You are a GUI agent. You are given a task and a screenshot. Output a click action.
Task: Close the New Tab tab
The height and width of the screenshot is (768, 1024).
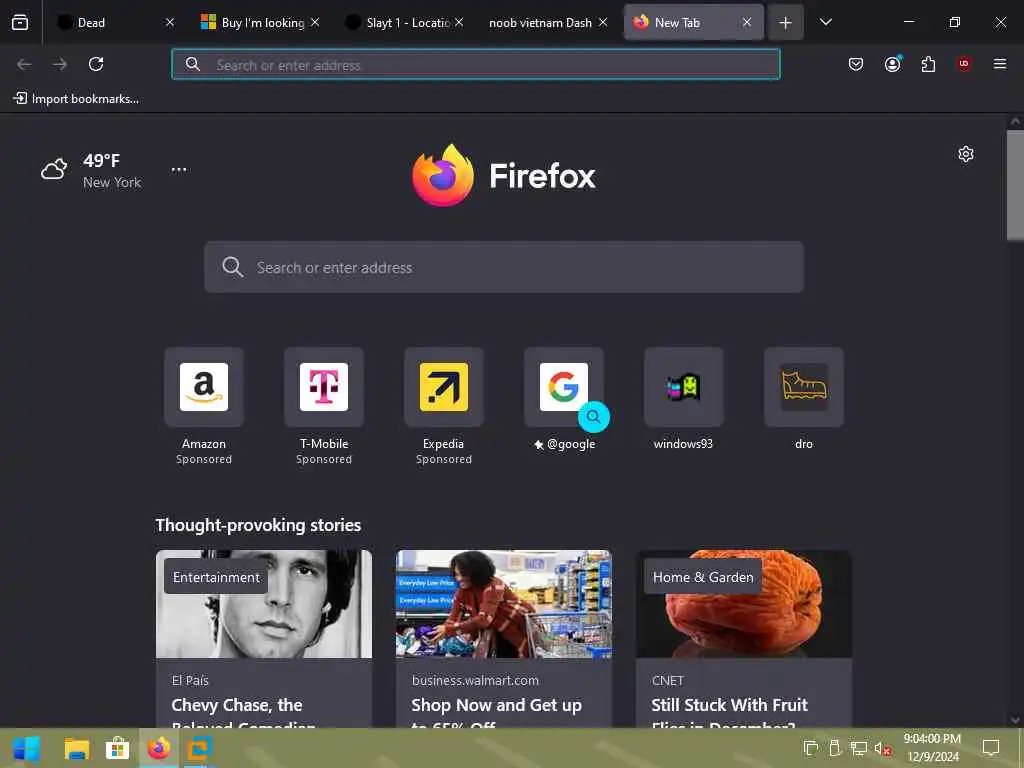click(x=746, y=22)
